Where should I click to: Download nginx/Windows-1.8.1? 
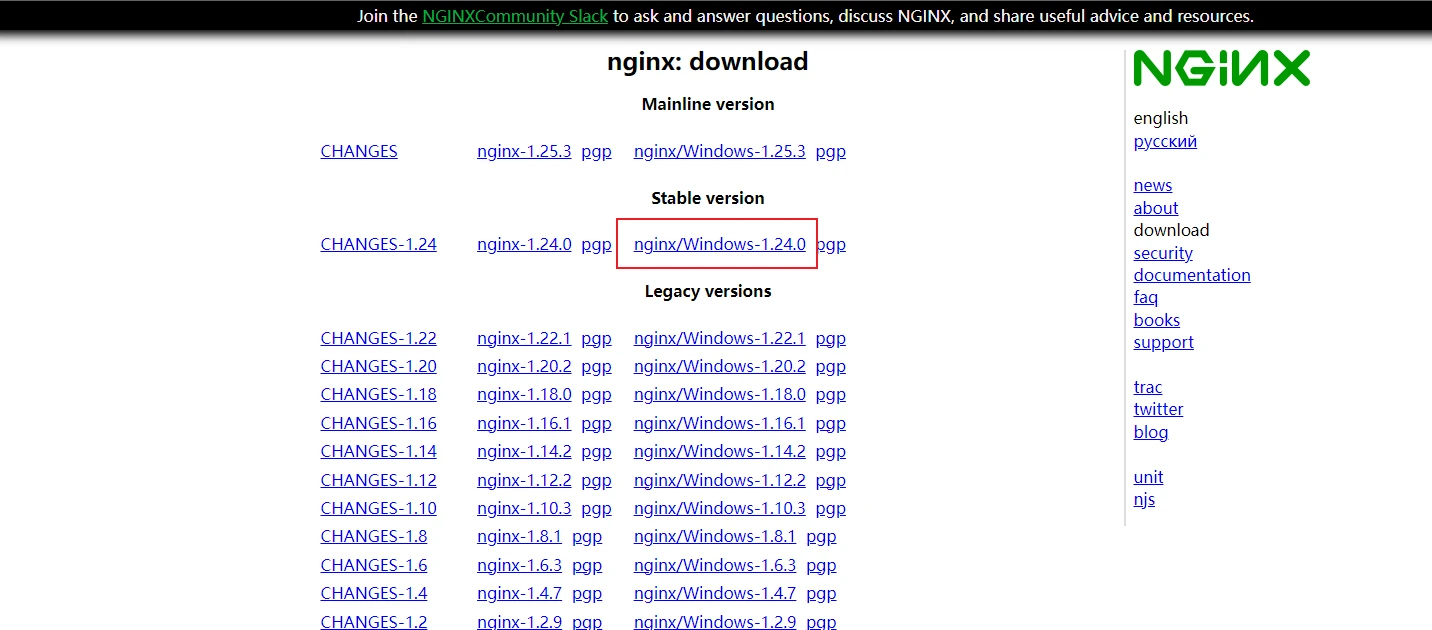point(714,536)
